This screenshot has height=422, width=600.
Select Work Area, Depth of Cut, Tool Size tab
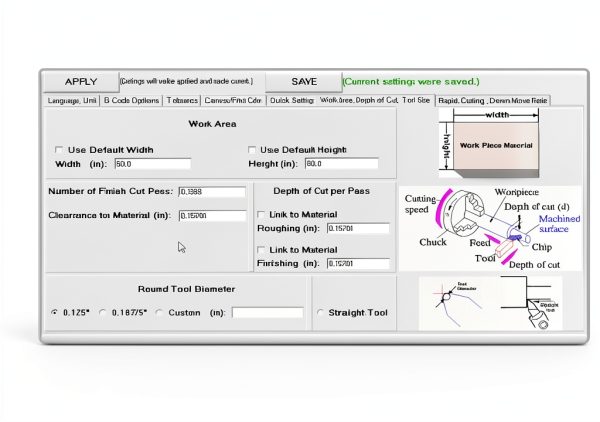pyautogui.click(x=375, y=100)
